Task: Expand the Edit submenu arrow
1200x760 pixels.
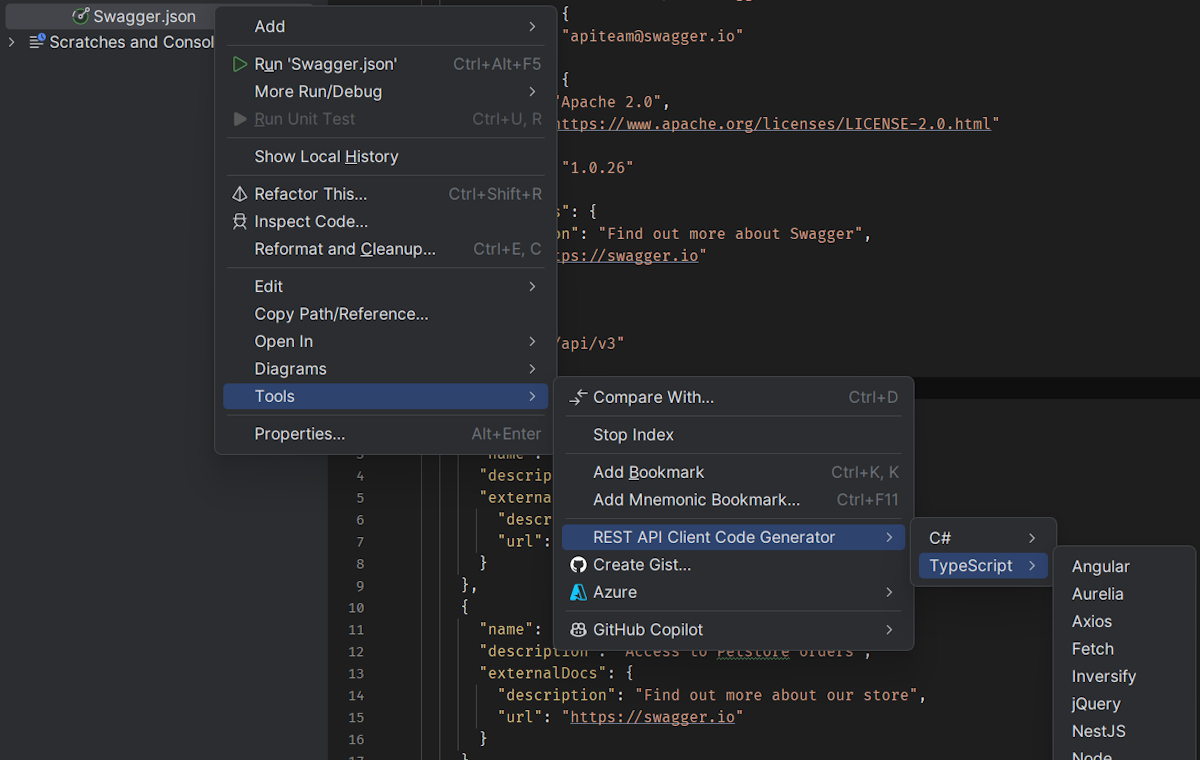Action: [x=532, y=286]
